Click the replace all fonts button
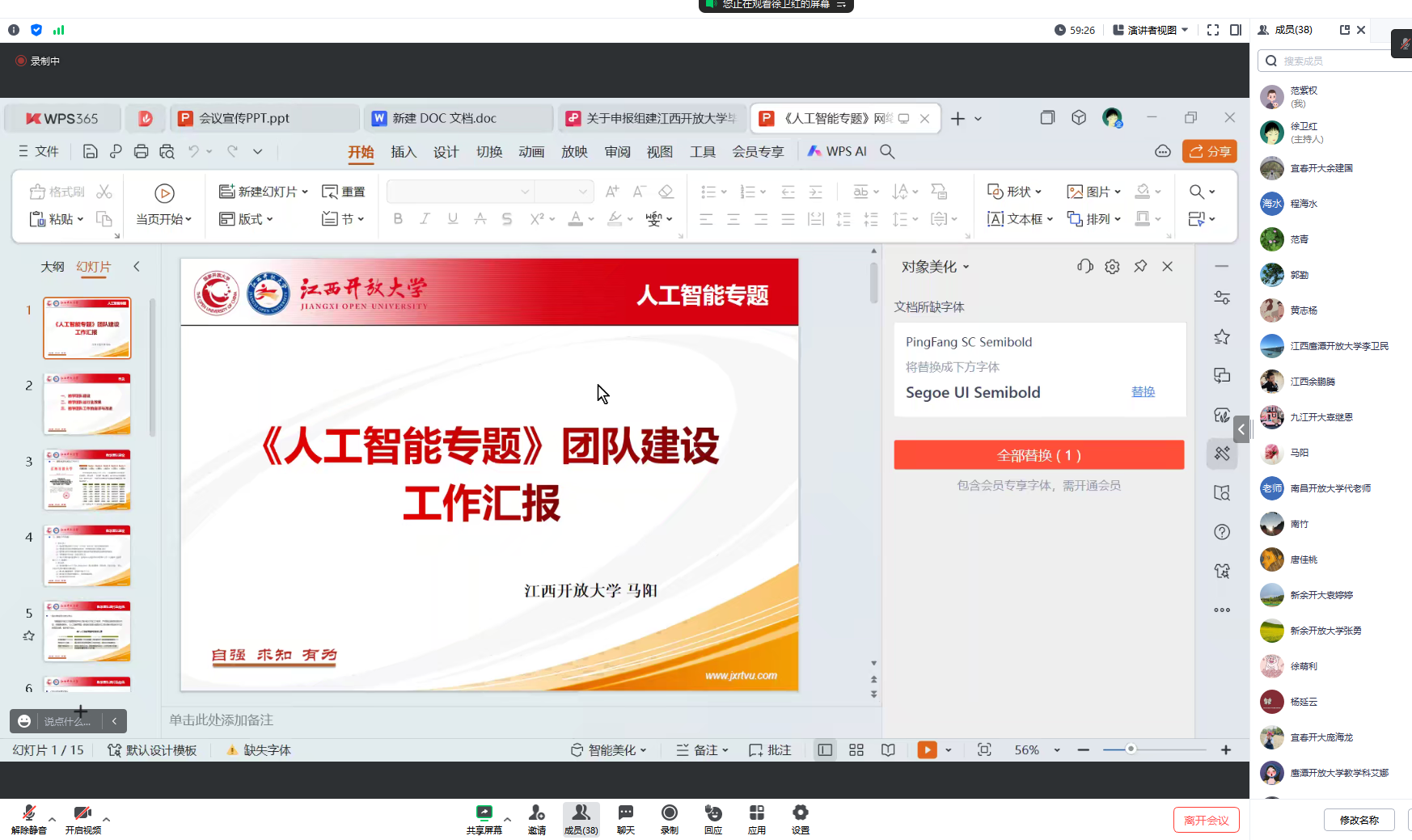This screenshot has width=1412, height=840. point(1038,455)
